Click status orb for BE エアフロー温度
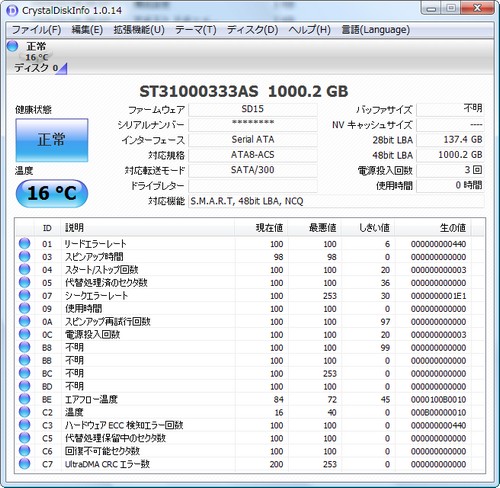The image size is (500, 488). click(x=24, y=399)
